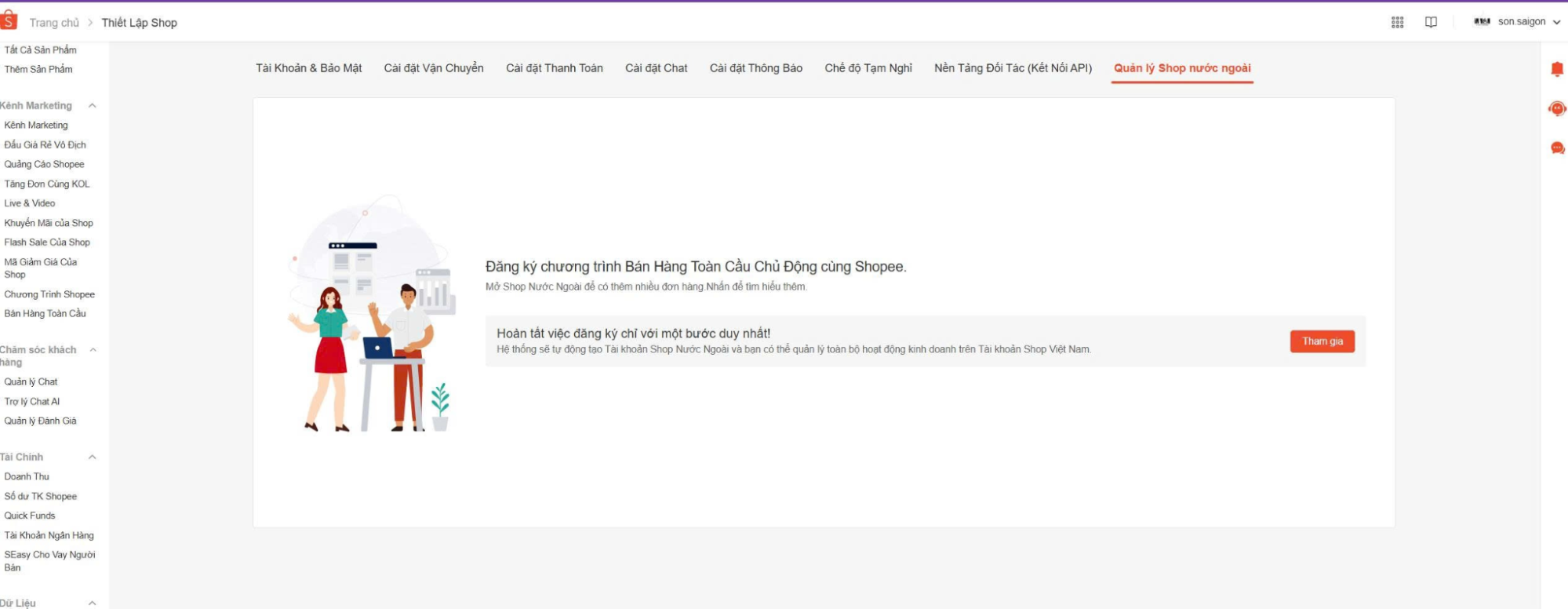Image resolution: width=1568 pixels, height=609 pixels.
Task: Open Flash Sale Của Shop menu item
Action: [x=47, y=243]
